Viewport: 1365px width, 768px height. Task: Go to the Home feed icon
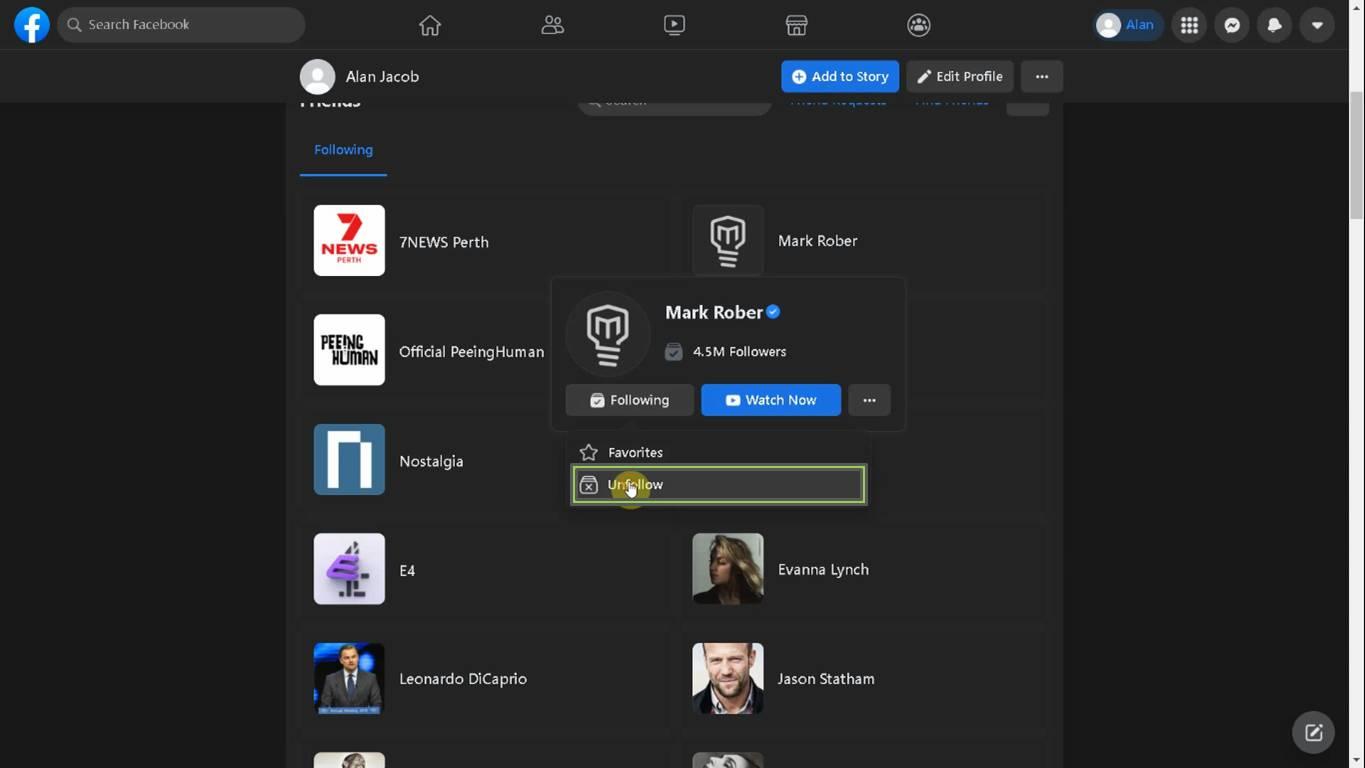click(430, 25)
